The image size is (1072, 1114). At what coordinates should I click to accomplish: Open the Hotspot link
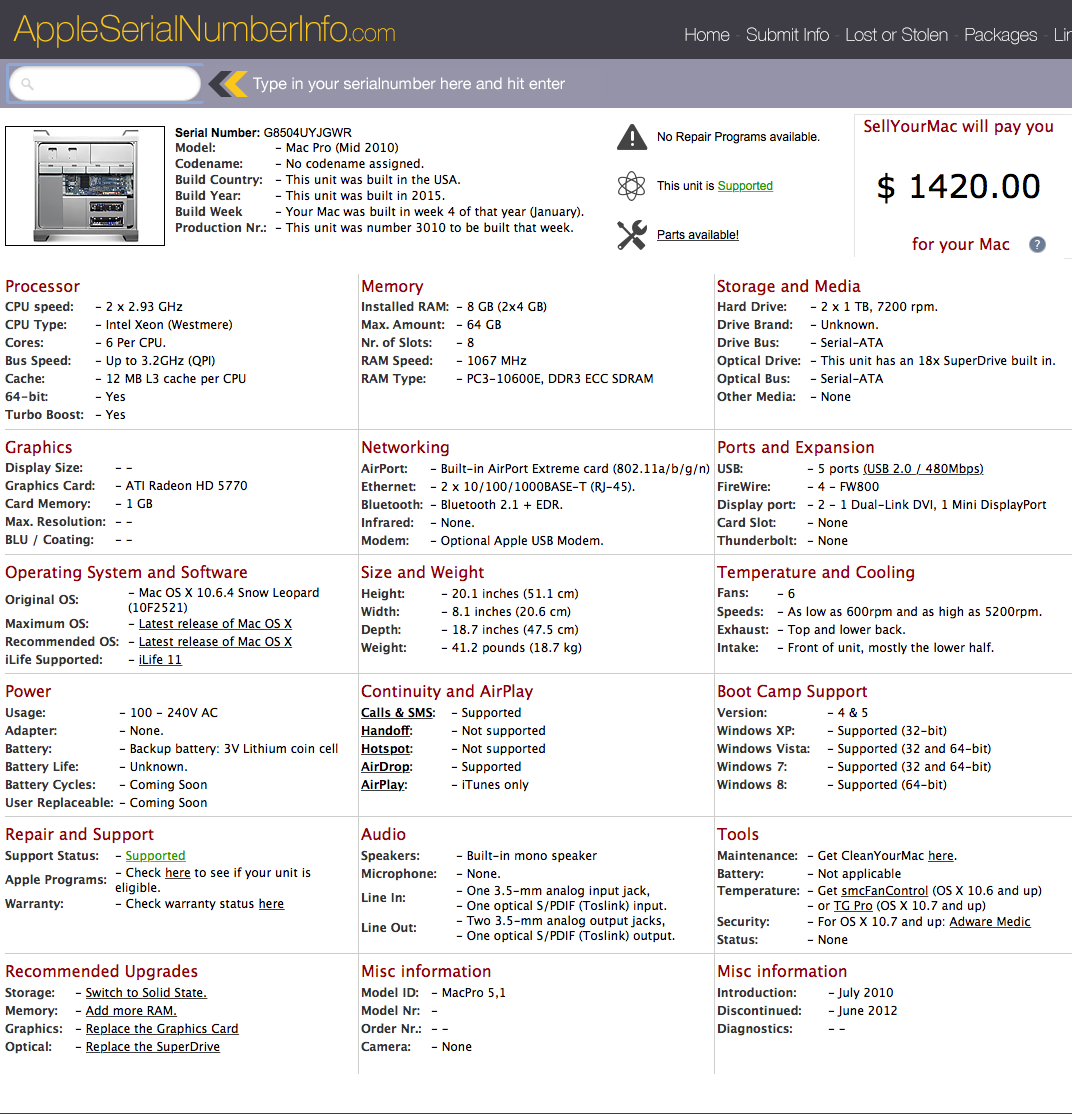point(386,749)
